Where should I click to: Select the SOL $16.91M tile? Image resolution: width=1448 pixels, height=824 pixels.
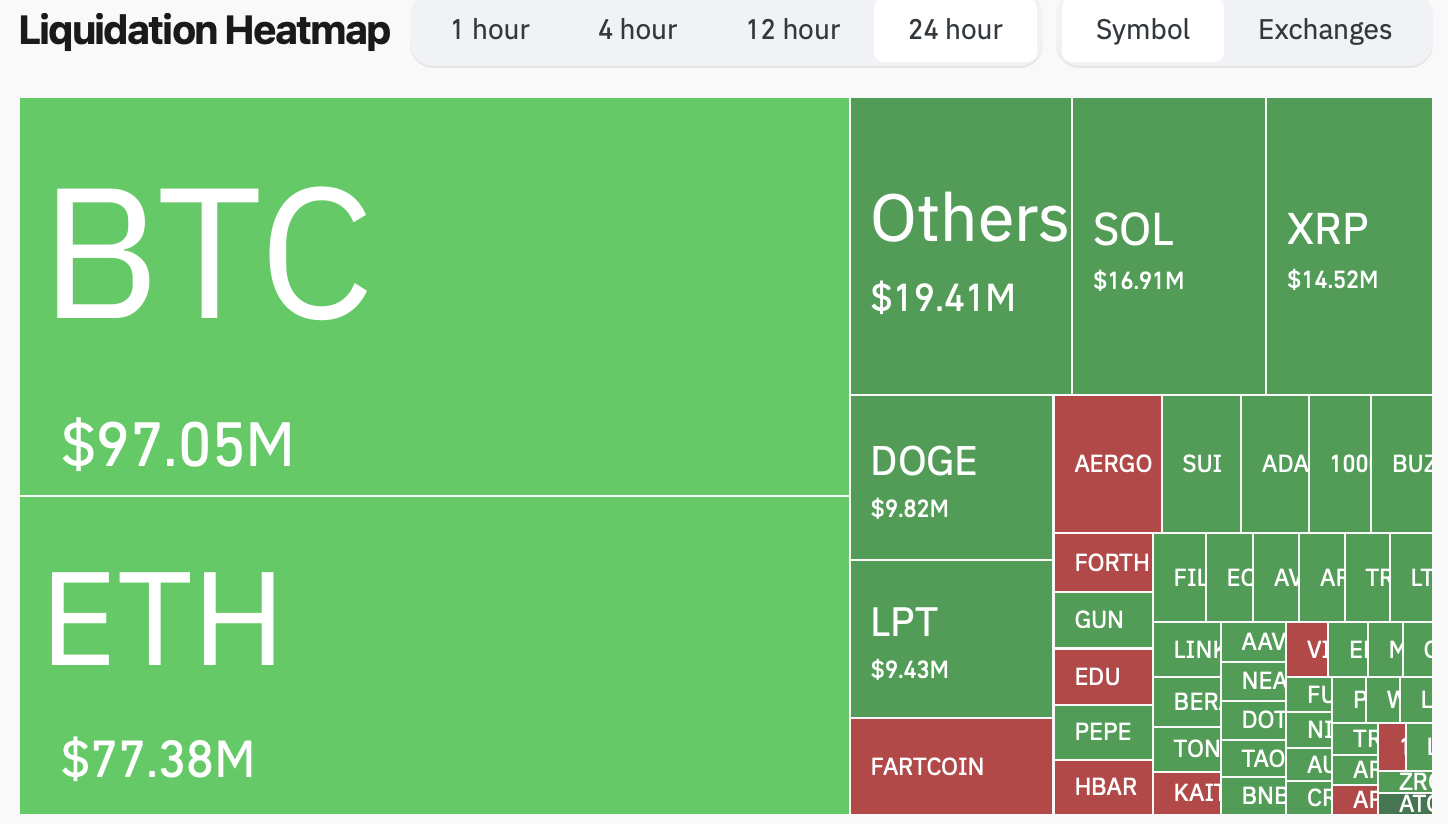click(x=1168, y=246)
